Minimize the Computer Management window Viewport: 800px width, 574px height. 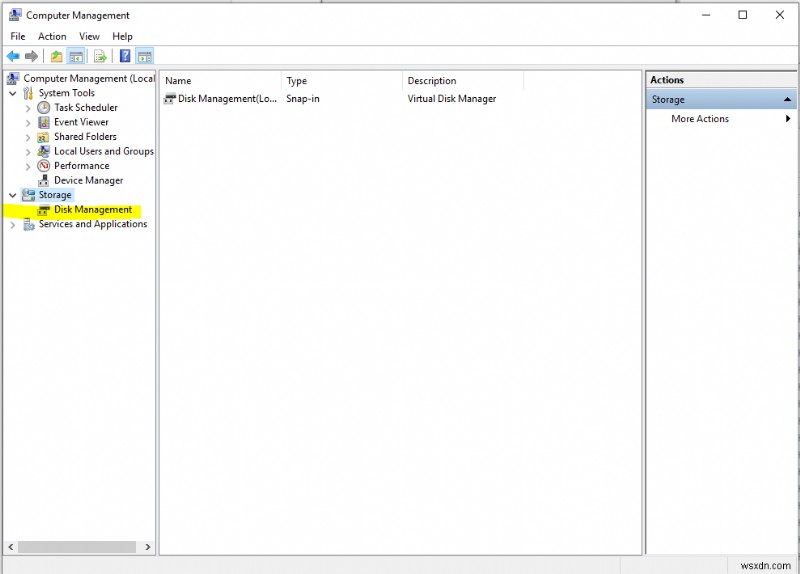click(x=706, y=15)
